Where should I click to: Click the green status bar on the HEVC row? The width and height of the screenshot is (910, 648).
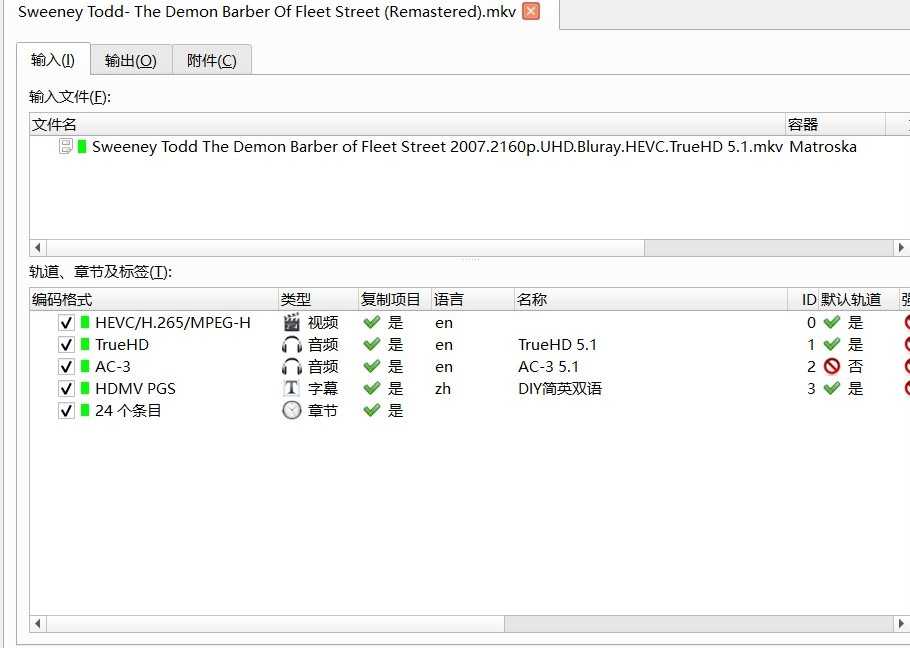click(x=85, y=323)
